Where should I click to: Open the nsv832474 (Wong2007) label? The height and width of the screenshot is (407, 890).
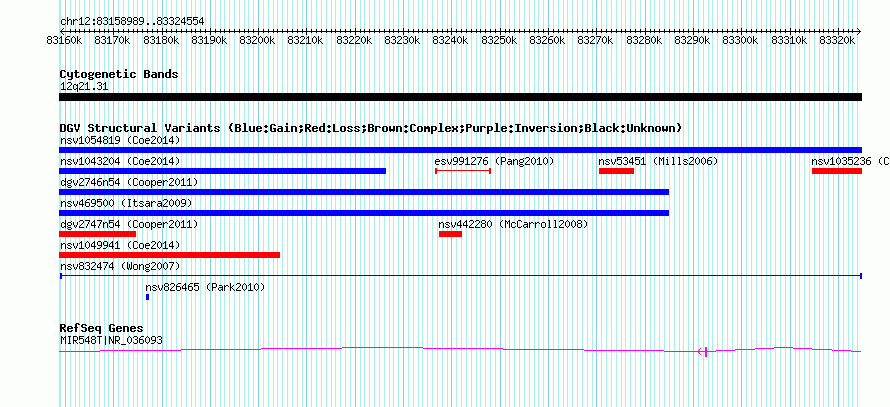pos(120,266)
